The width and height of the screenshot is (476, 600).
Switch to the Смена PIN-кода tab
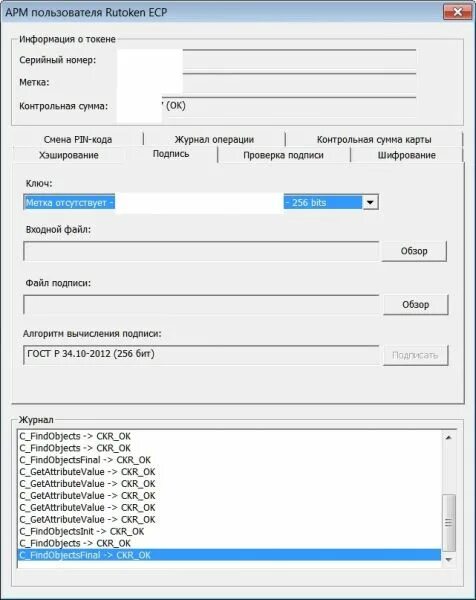click(78, 139)
